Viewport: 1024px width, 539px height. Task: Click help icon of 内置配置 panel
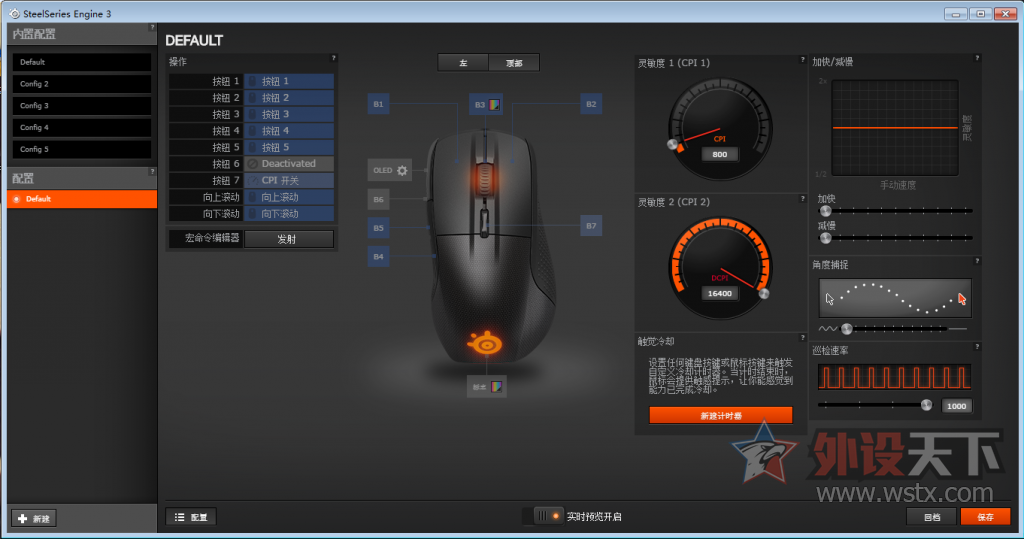(x=152, y=27)
